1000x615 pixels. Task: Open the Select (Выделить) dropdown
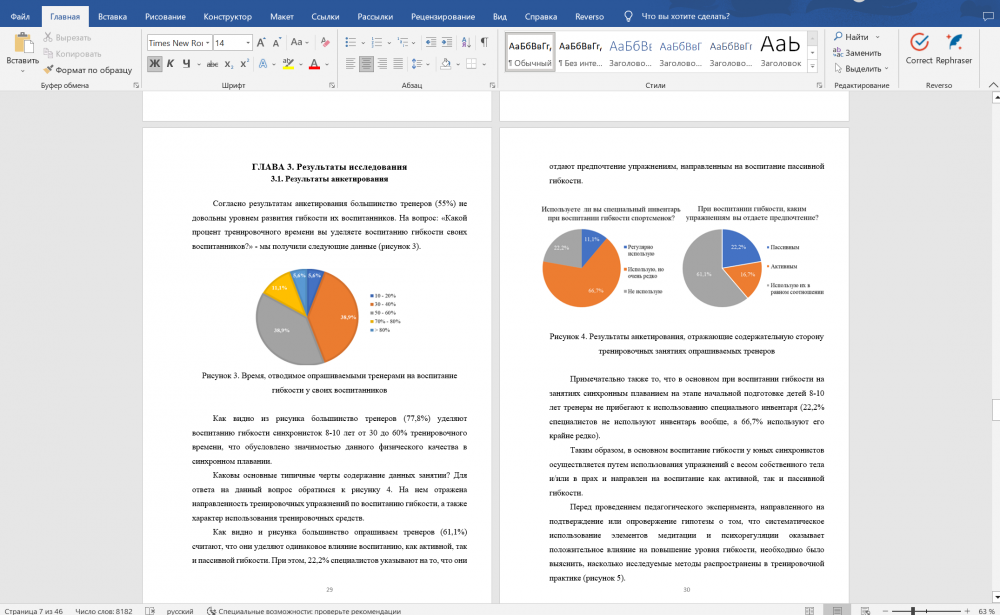pyautogui.click(x=861, y=68)
